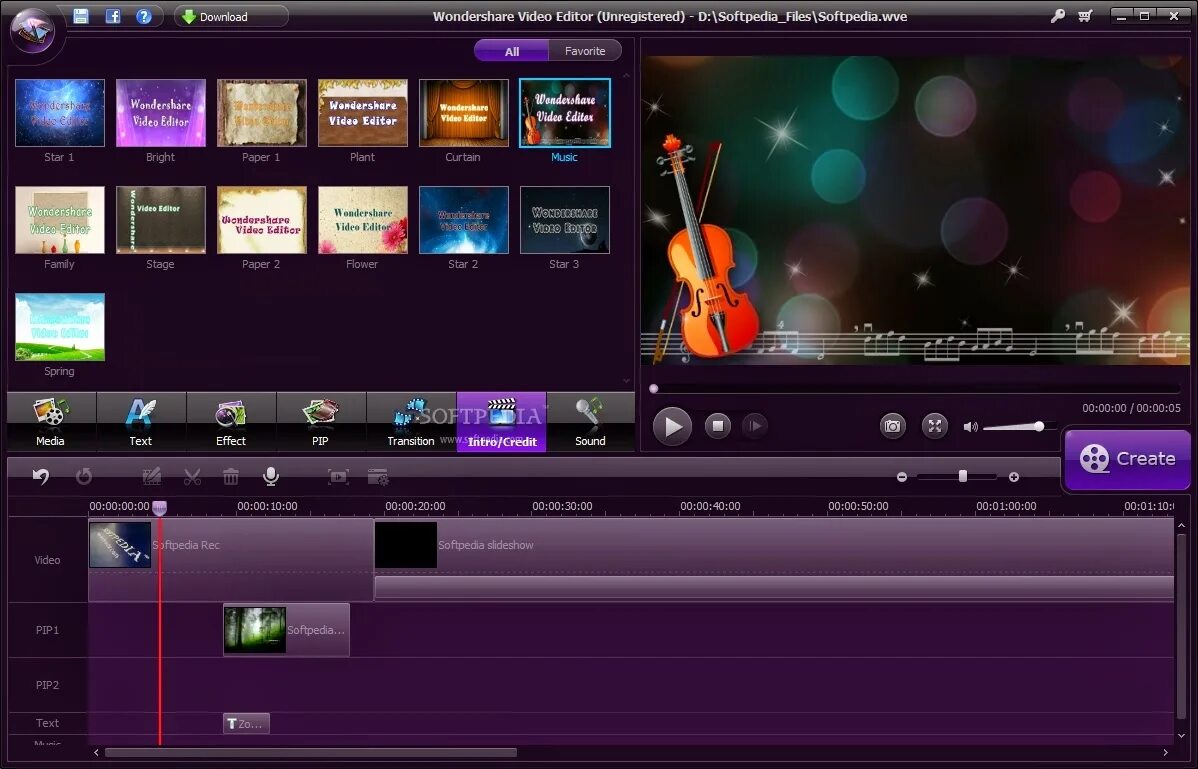Click the register key icon
The width and height of the screenshot is (1198, 769).
tap(1058, 15)
